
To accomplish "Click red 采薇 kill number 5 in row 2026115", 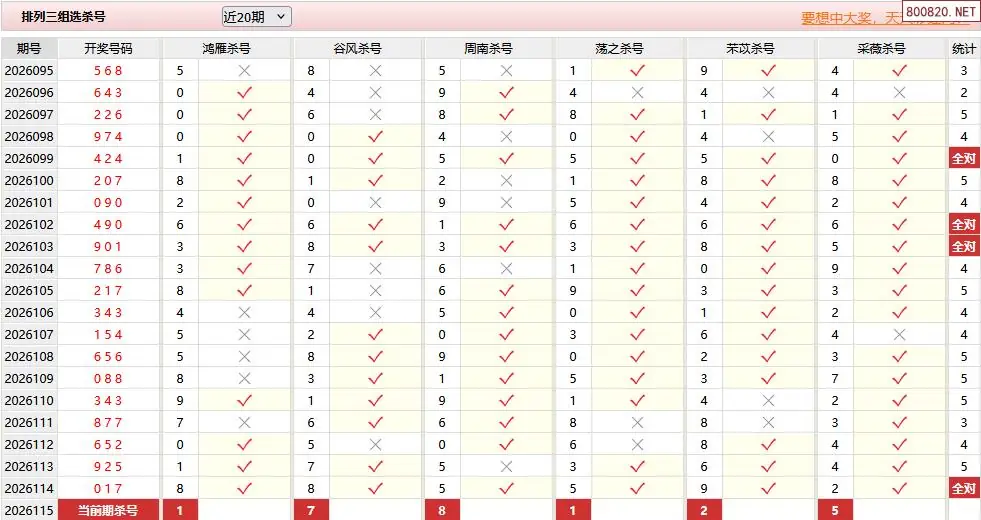I will tap(835, 510).
